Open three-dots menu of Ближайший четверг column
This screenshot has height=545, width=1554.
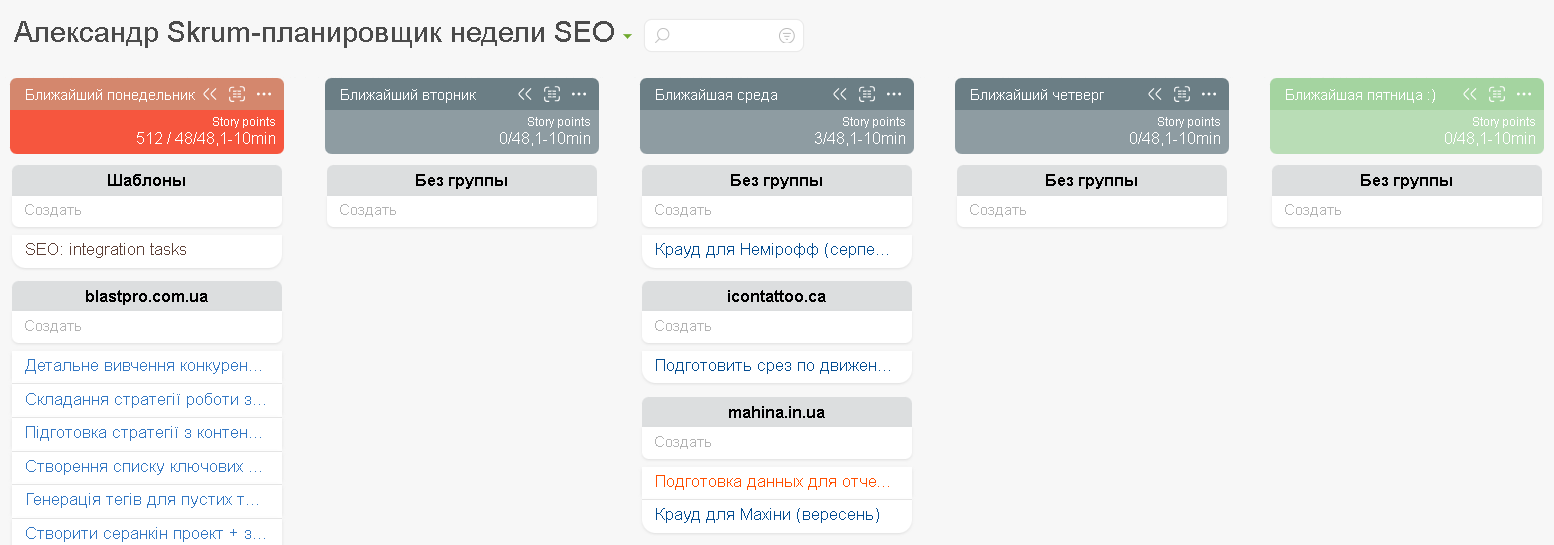click(1209, 94)
